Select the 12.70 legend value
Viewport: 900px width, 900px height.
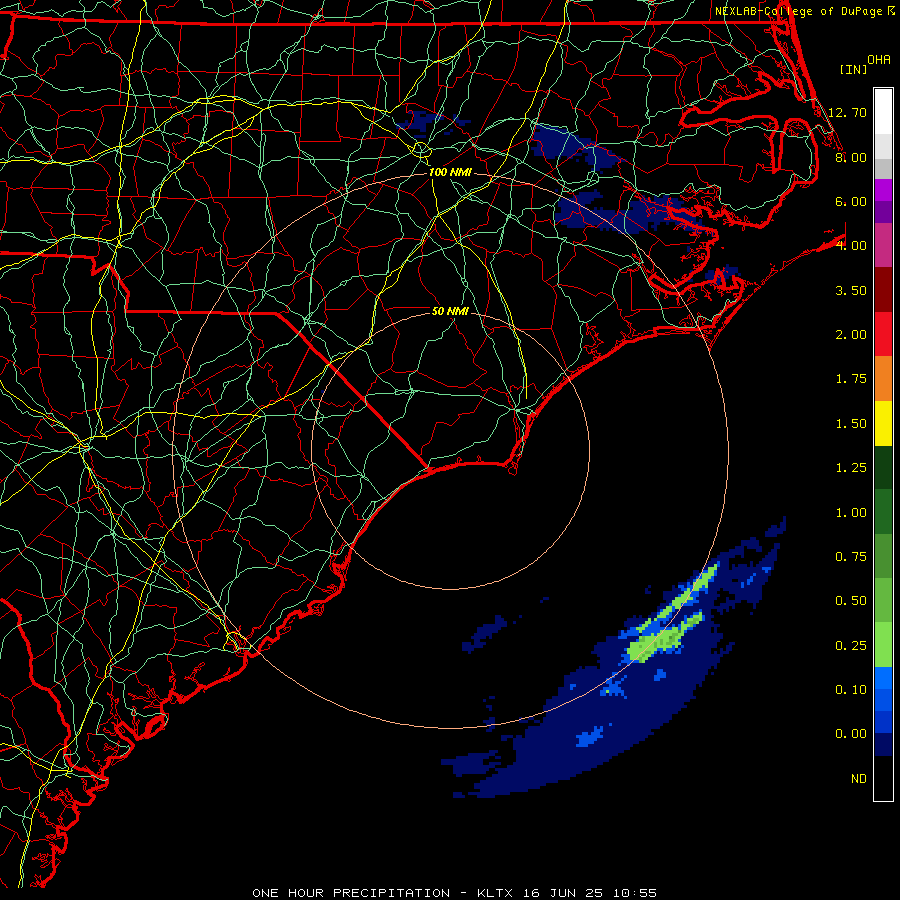pyautogui.click(x=848, y=112)
